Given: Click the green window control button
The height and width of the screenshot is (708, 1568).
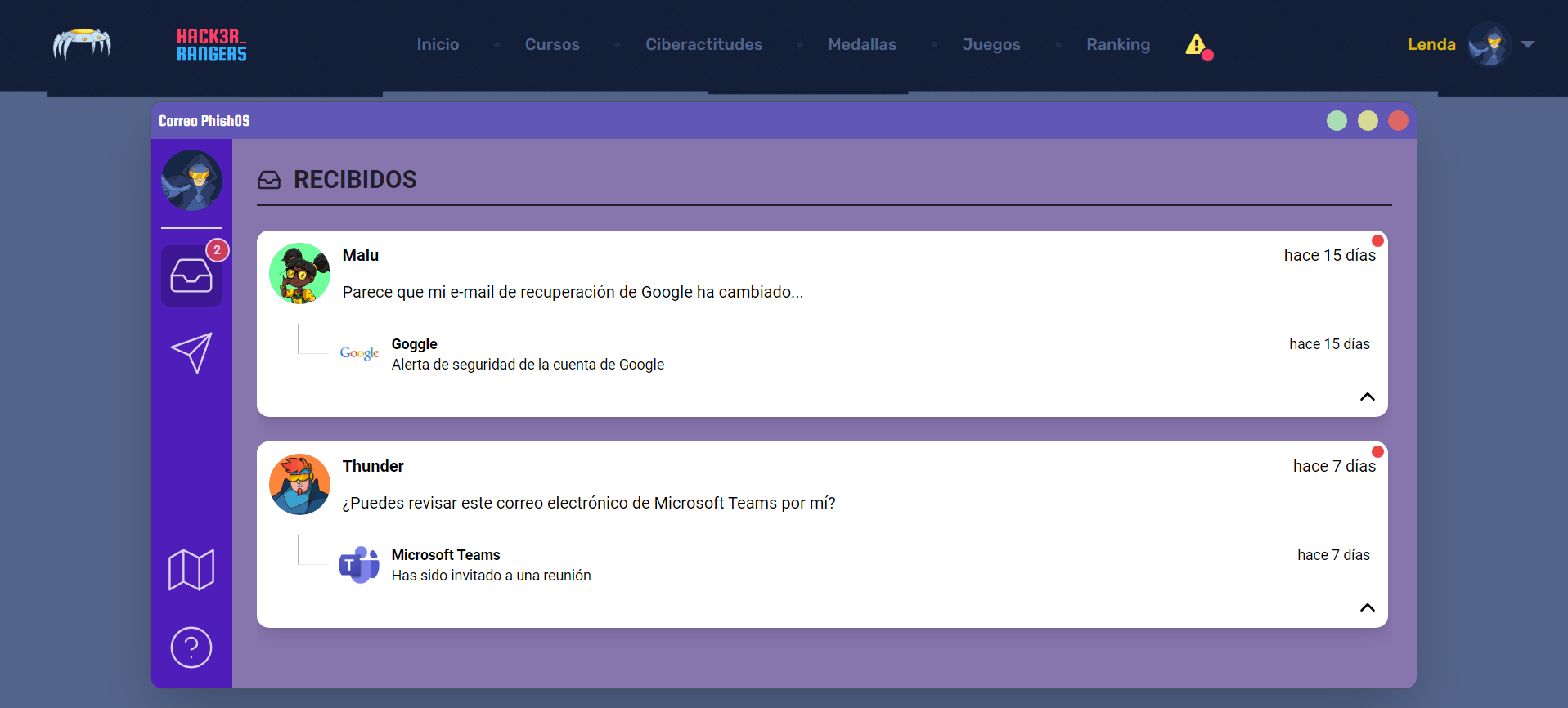Looking at the screenshot, I should (x=1337, y=121).
